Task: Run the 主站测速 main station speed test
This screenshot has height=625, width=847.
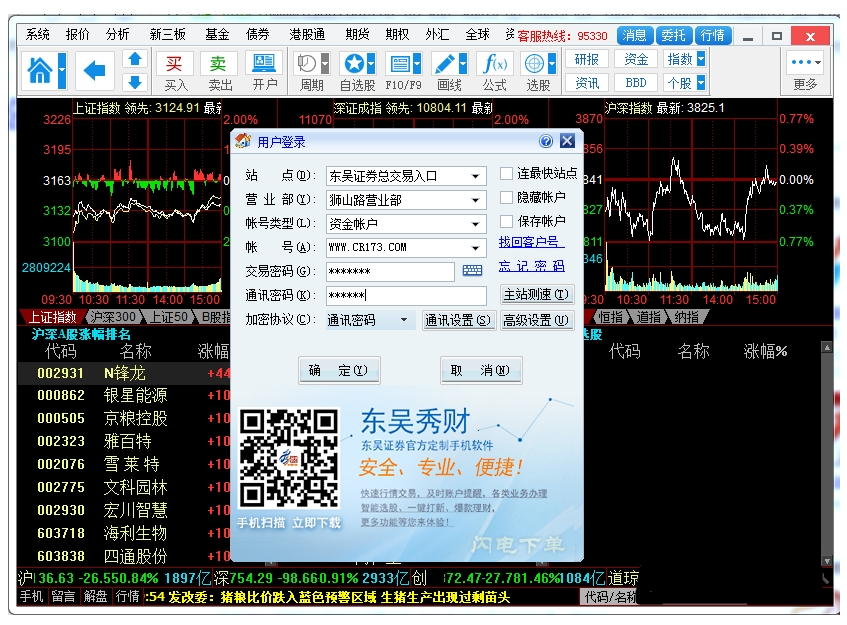Action: point(537,295)
